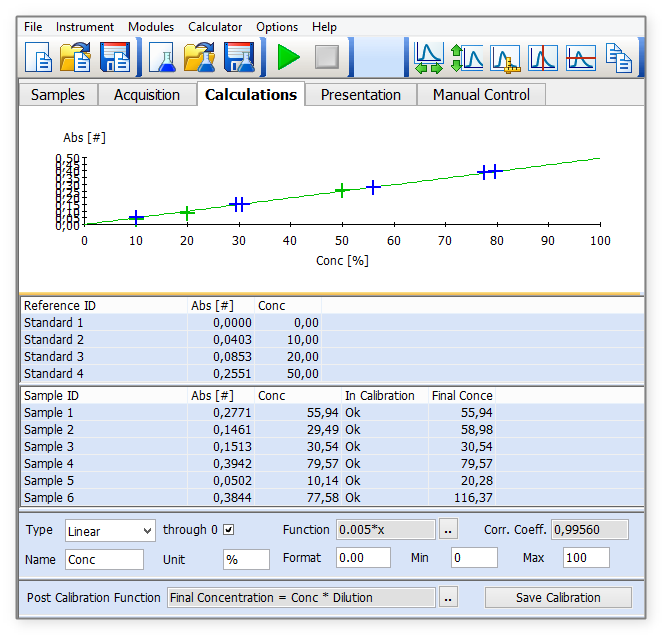Click the copy pages icon in toolbar
The width and height of the screenshot is (662, 635).
click(x=619, y=58)
